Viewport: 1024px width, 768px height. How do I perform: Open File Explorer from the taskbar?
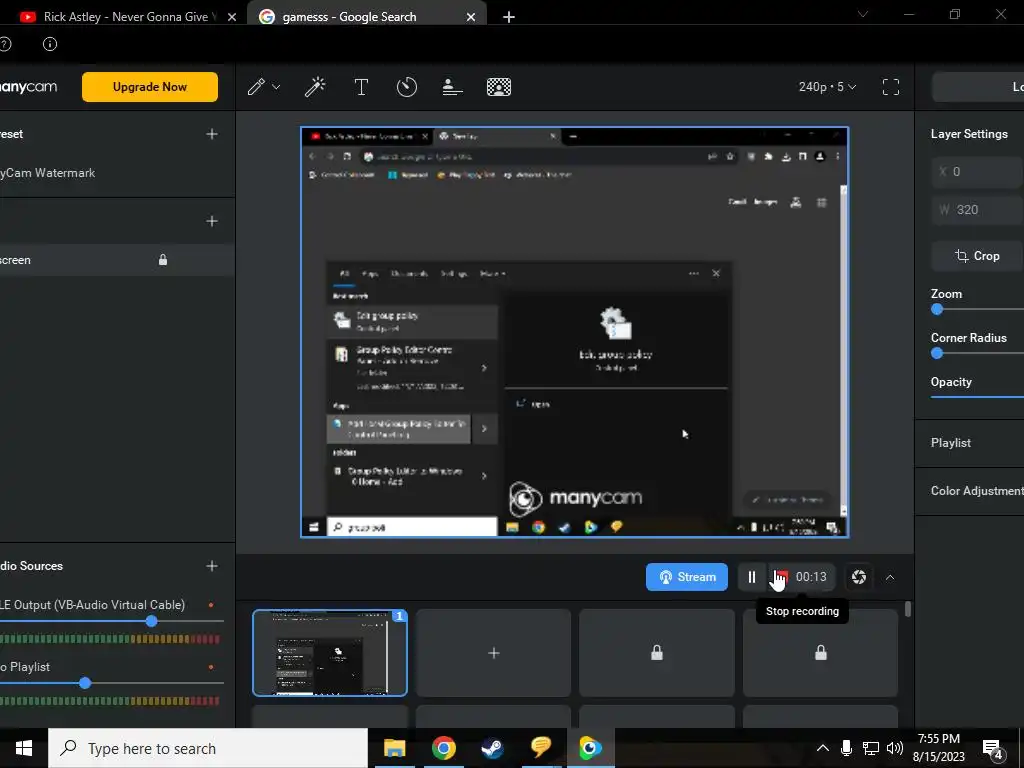394,748
